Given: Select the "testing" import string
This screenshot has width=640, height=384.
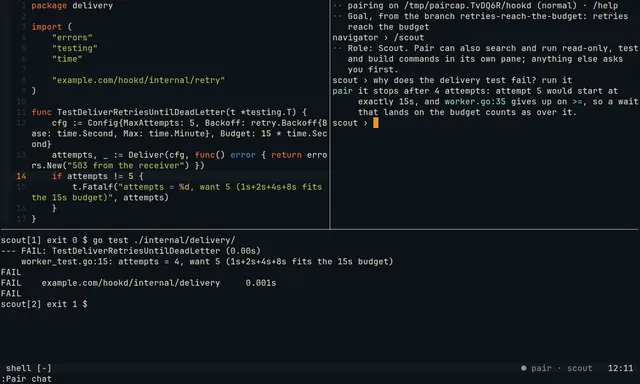Looking at the screenshot, I should [x=75, y=48].
